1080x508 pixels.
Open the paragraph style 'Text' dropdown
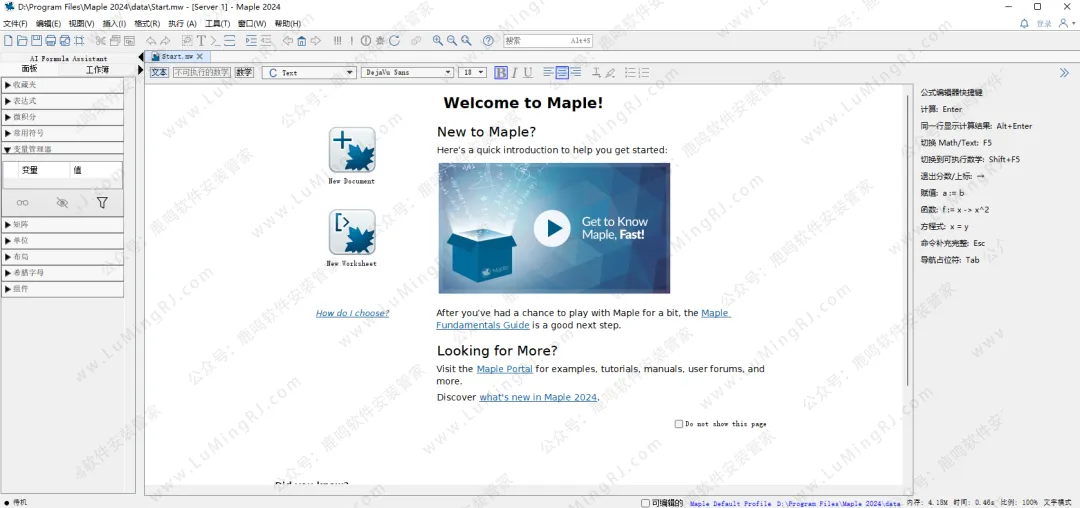309,72
